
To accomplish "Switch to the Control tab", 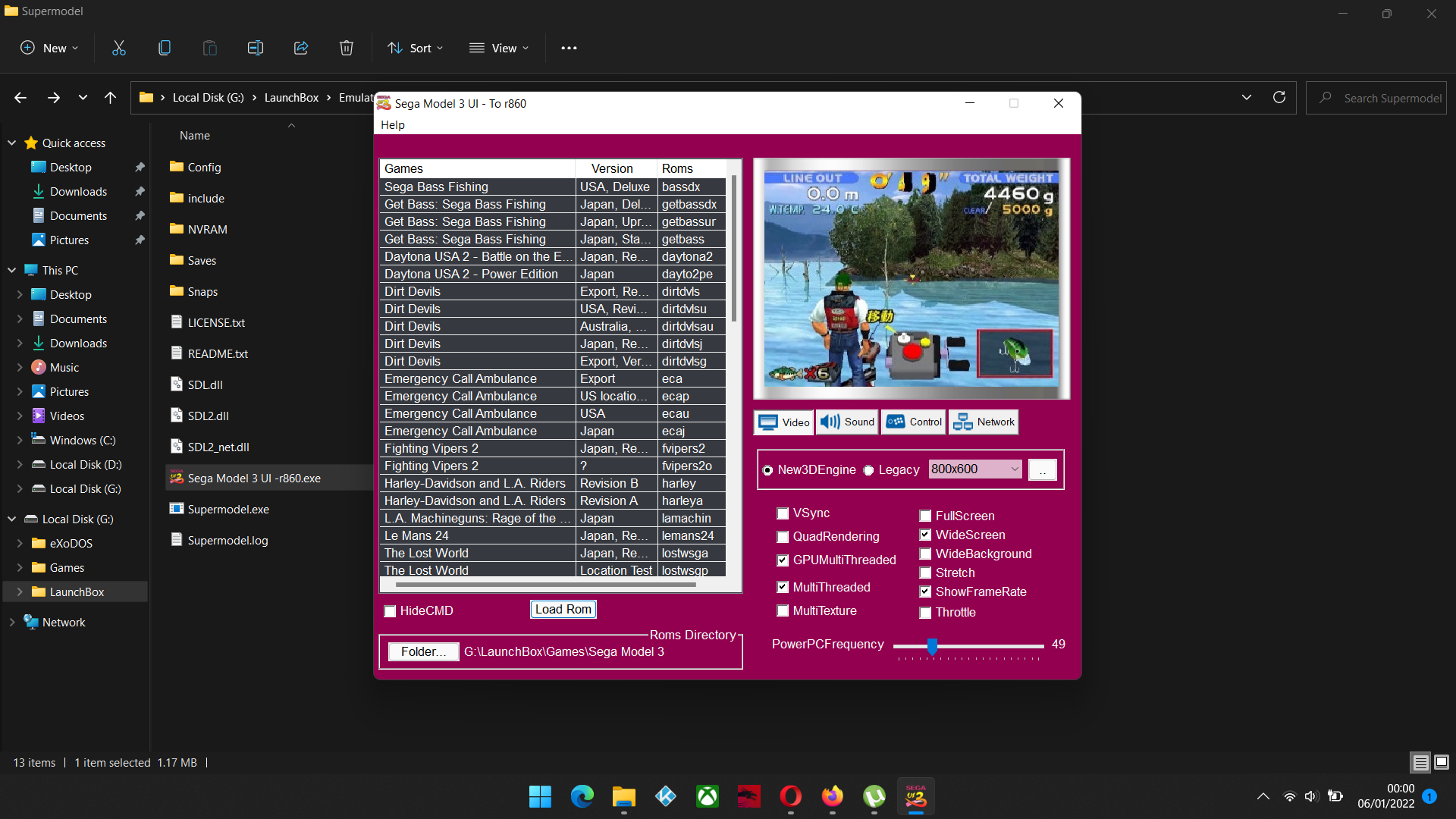I will click(914, 422).
